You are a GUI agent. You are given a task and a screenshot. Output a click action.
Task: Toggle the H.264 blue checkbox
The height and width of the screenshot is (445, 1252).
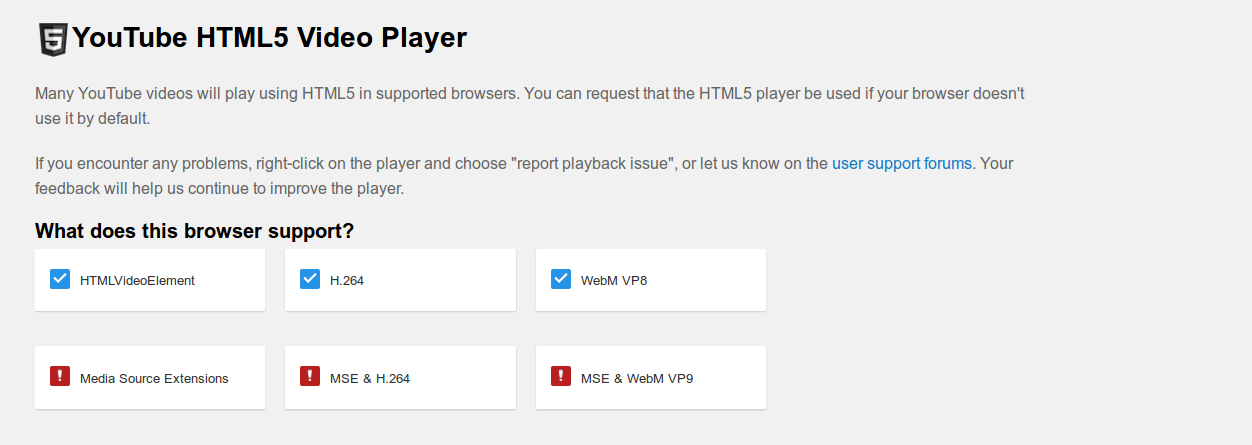[x=310, y=279]
